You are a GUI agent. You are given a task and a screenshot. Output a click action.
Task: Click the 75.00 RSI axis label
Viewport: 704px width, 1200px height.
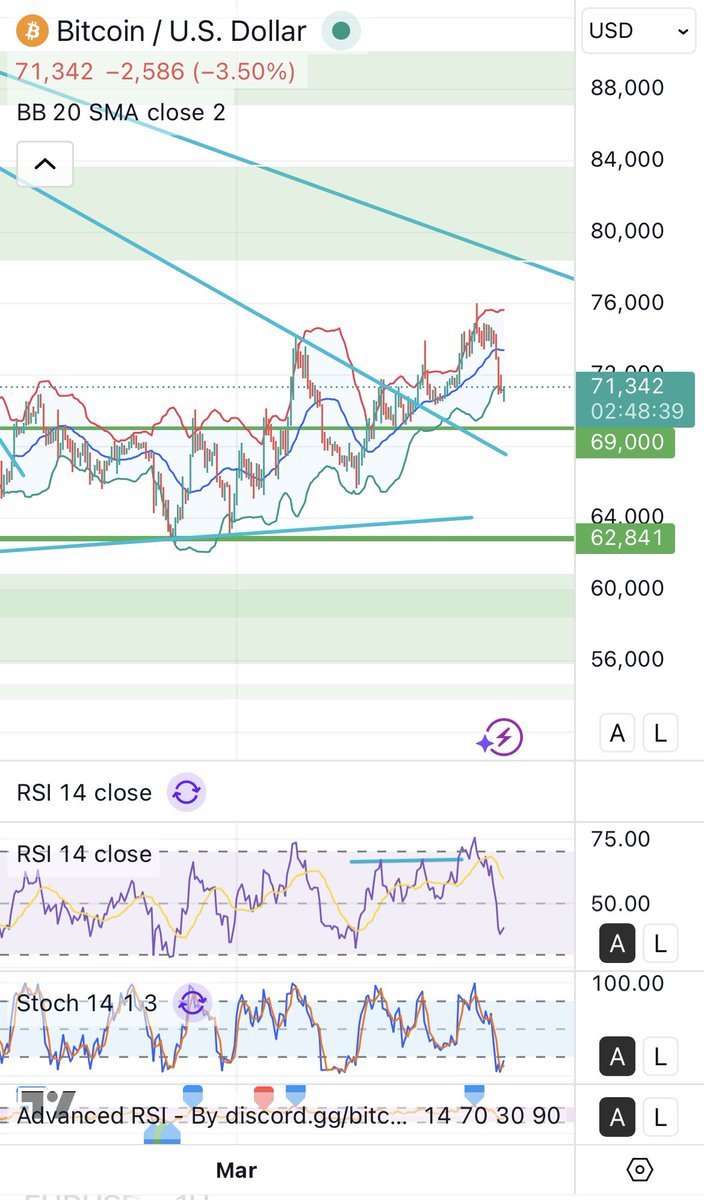coord(621,839)
